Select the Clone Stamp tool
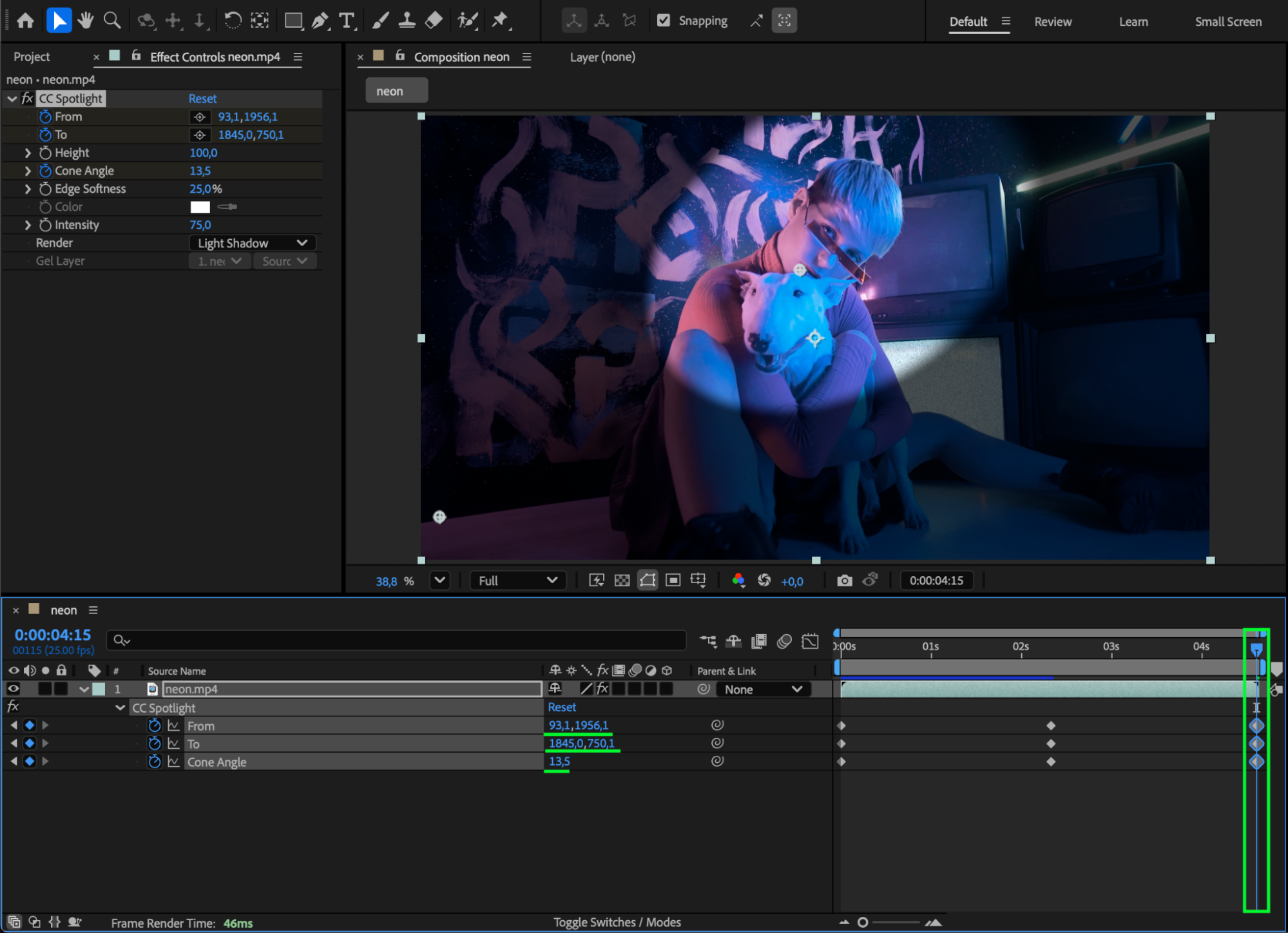 click(407, 21)
